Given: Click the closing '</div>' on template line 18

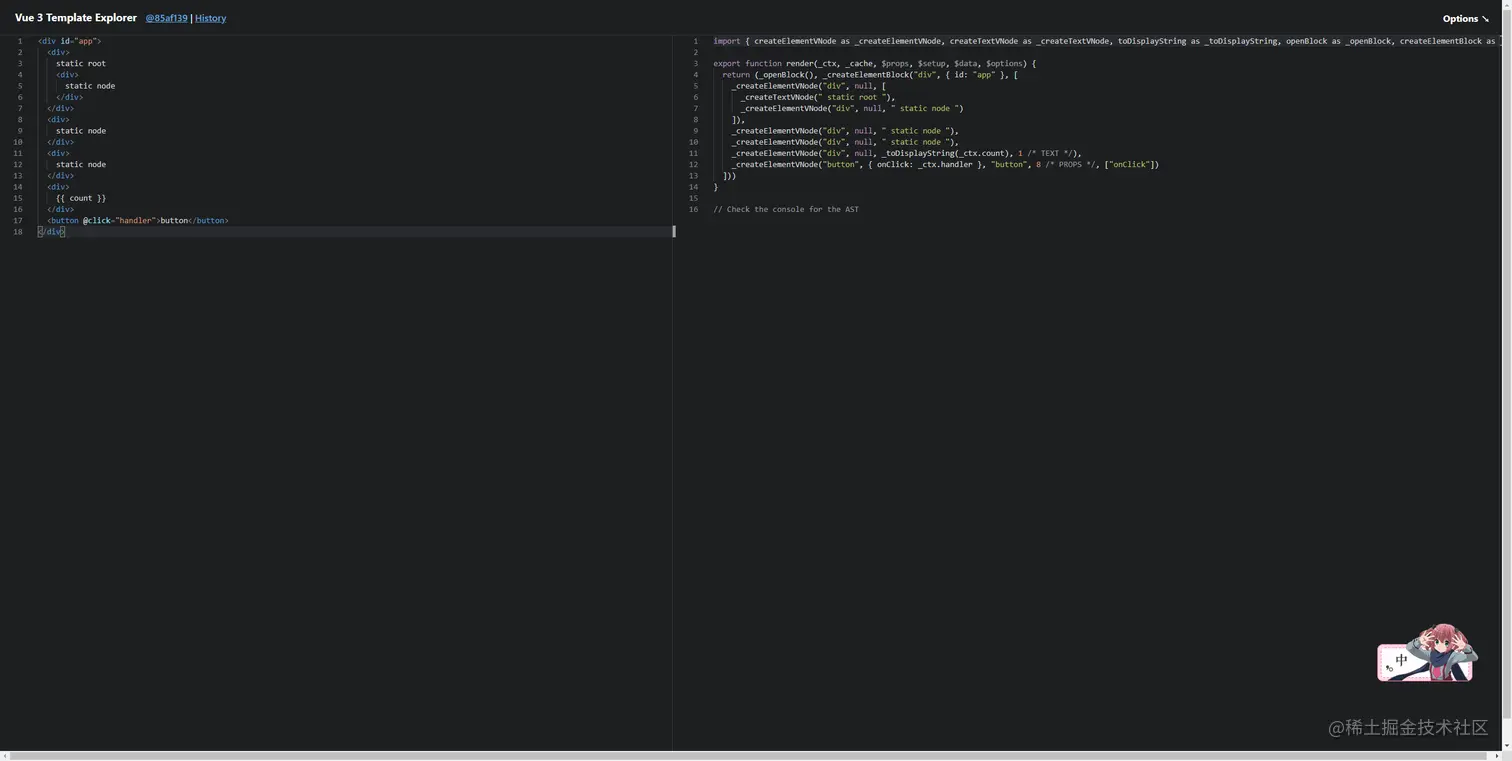Looking at the screenshot, I should [51, 232].
